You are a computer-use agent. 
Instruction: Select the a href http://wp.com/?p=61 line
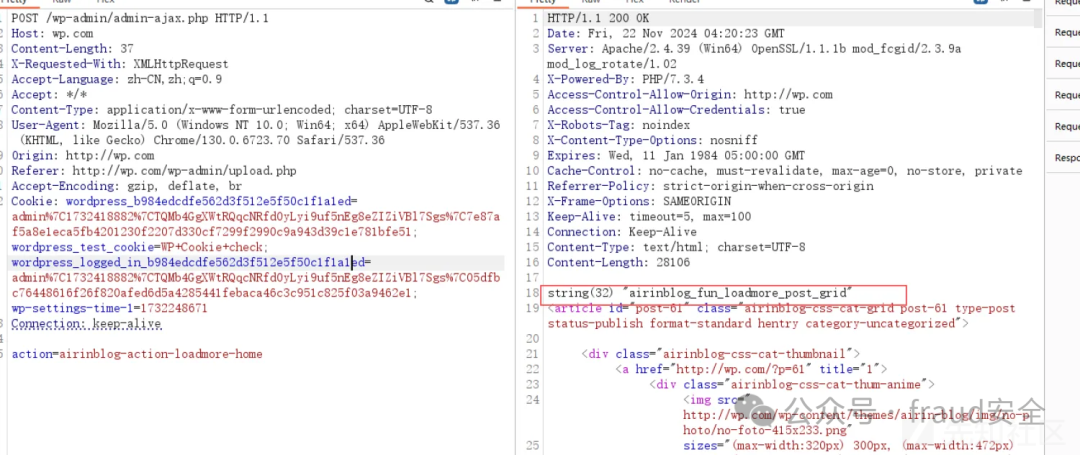pos(751,369)
